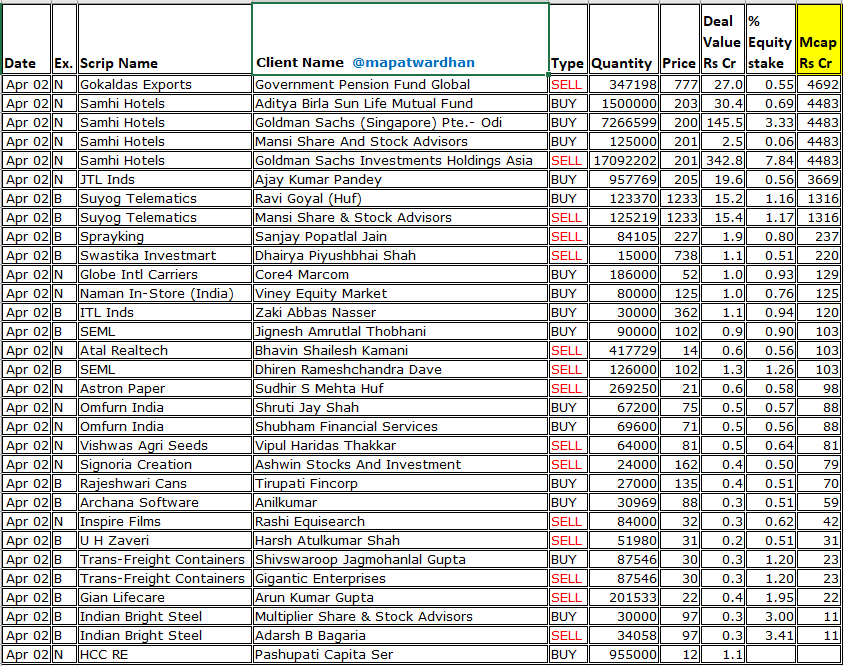Viewport: 843px width, 666px height.
Task: Select Viney Equity Market cell
Action: (400, 293)
